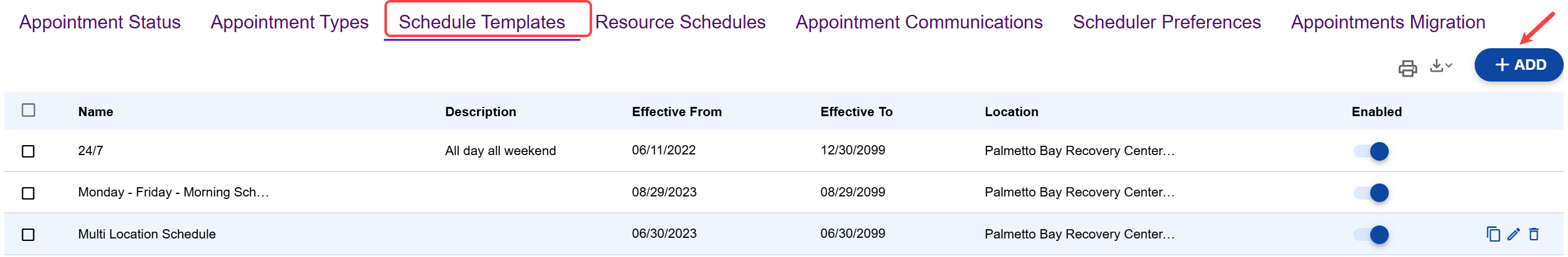Screen dimensions: 1568x257
Task: Turn off the Monday - Friday template toggle
Action: pos(1371,193)
